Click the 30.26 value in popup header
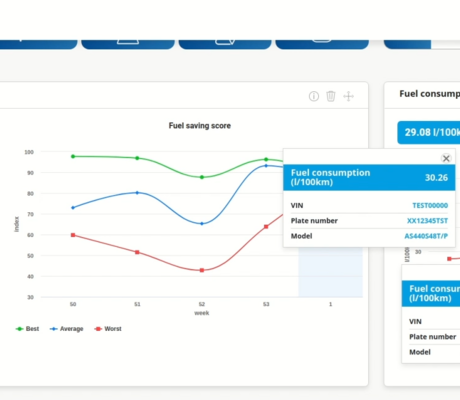 (x=436, y=178)
